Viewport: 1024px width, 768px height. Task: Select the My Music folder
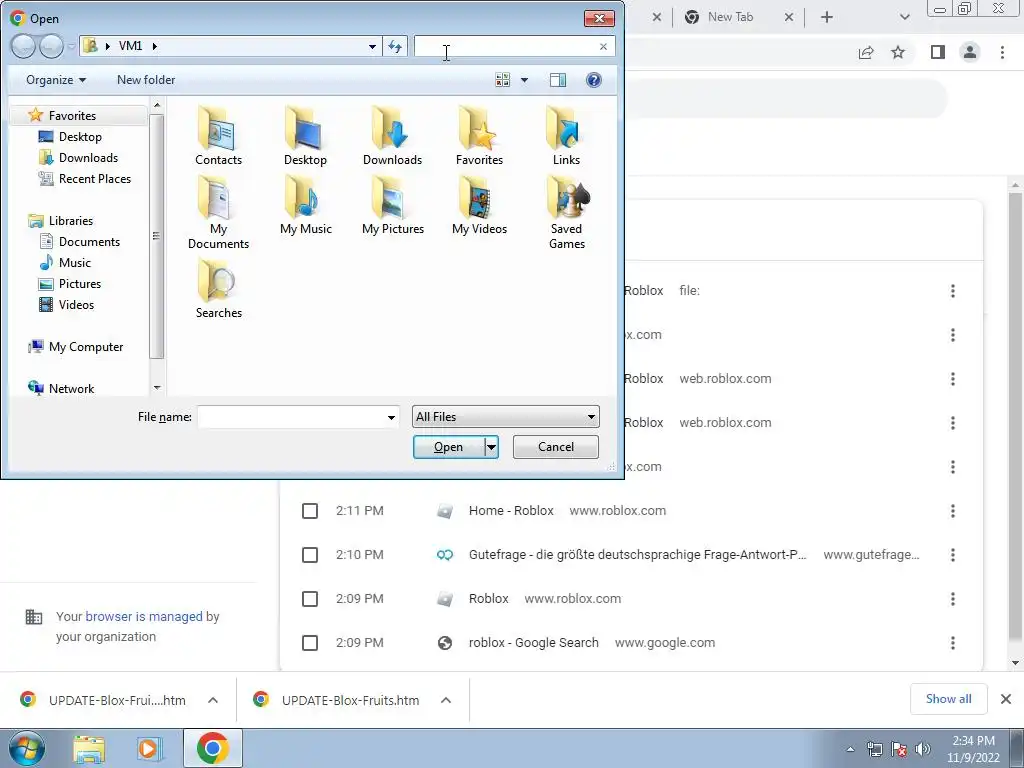(x=305, y=205)
